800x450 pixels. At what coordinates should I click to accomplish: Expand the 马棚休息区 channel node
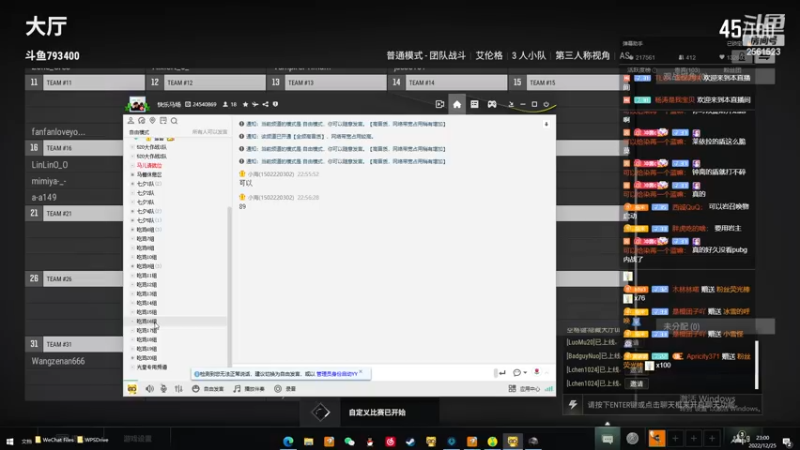[133, 174]
